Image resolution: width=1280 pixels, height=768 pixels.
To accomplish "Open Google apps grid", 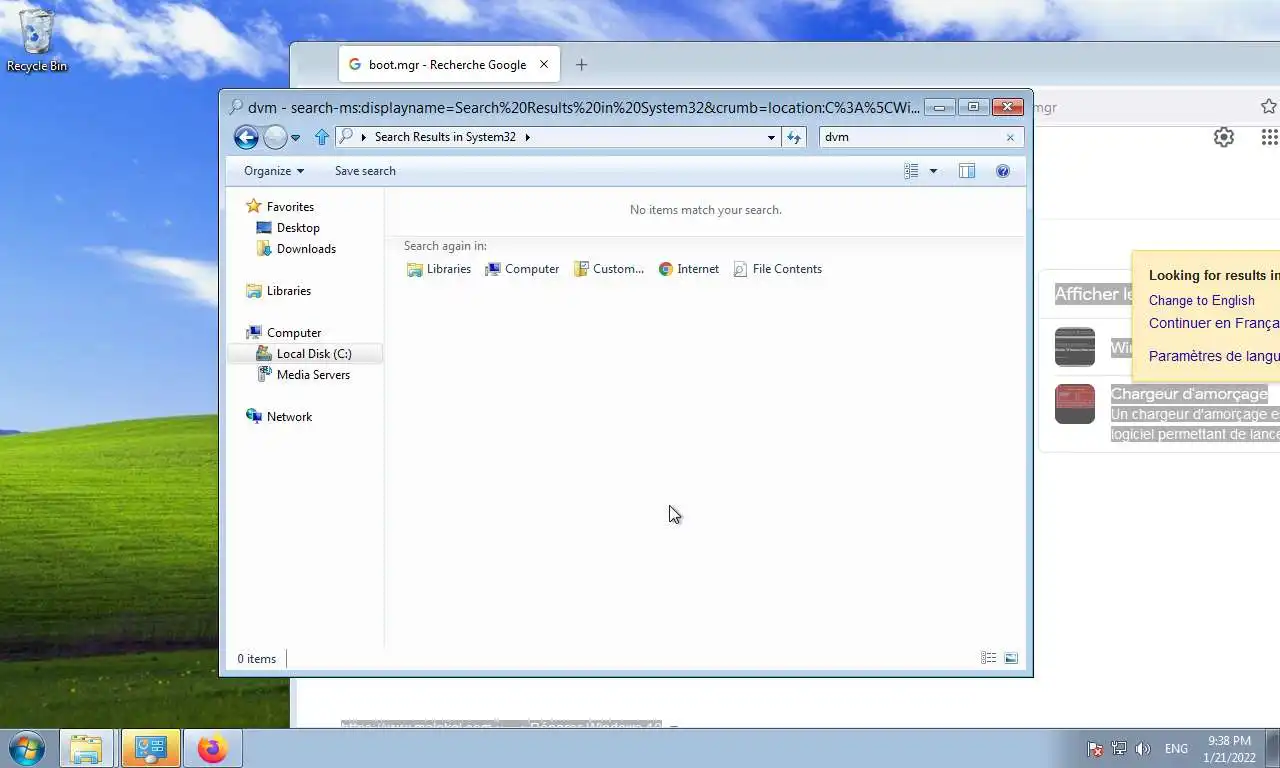I will coord(1269,137).
